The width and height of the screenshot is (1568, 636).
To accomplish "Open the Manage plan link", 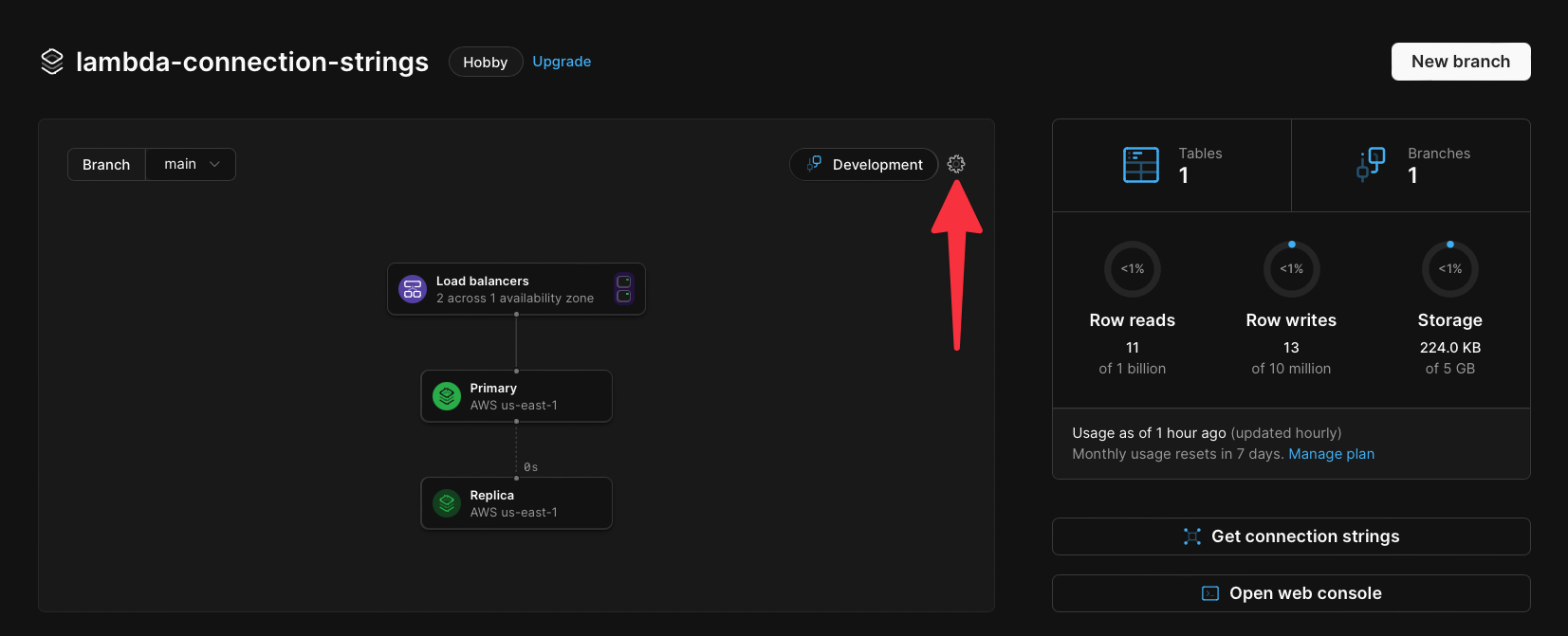I will tap(1330, 453).
